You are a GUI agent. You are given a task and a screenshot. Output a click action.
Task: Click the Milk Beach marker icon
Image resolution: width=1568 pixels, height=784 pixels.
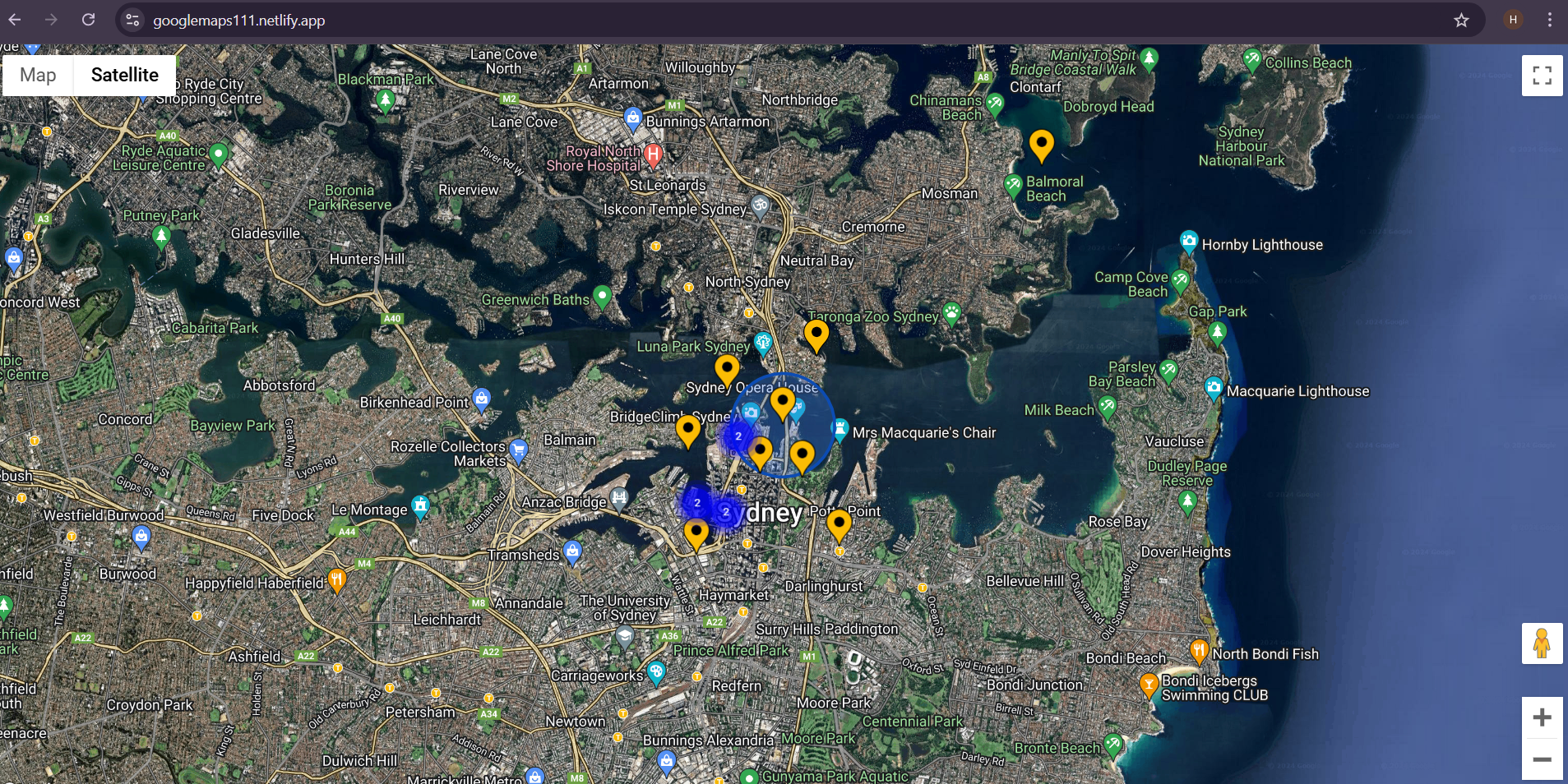[x=1108, y=407]
